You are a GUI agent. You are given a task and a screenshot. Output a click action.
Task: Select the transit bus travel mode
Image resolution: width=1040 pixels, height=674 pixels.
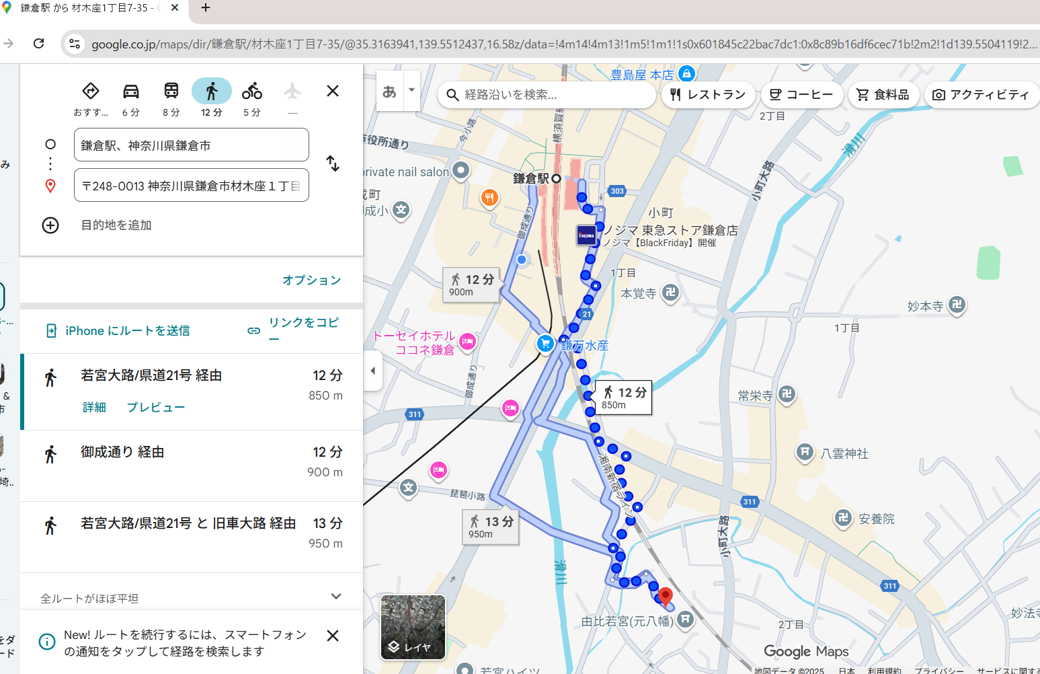[x=171, y=92]
